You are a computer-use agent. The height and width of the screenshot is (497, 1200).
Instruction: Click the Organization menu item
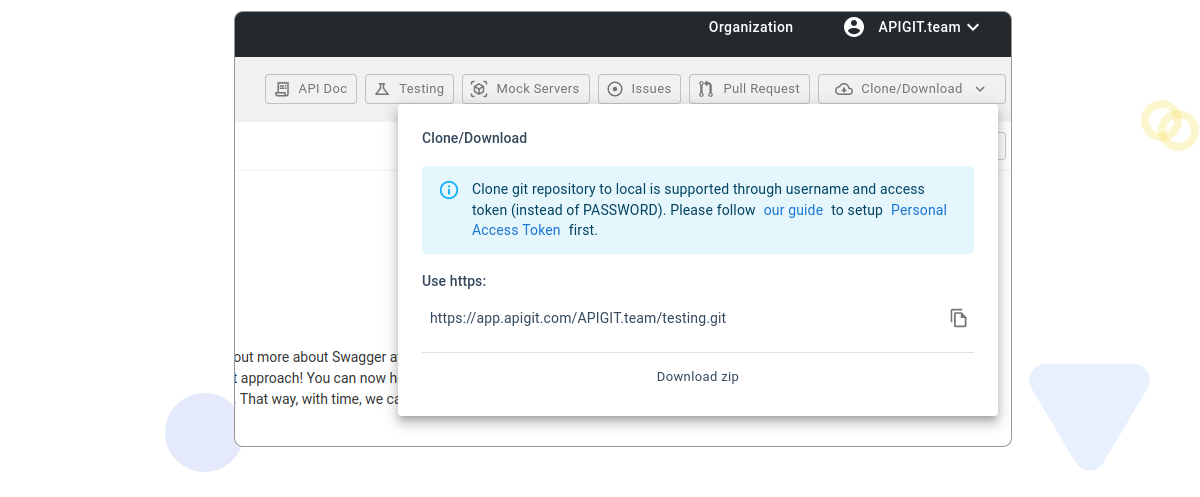point(751,27)
